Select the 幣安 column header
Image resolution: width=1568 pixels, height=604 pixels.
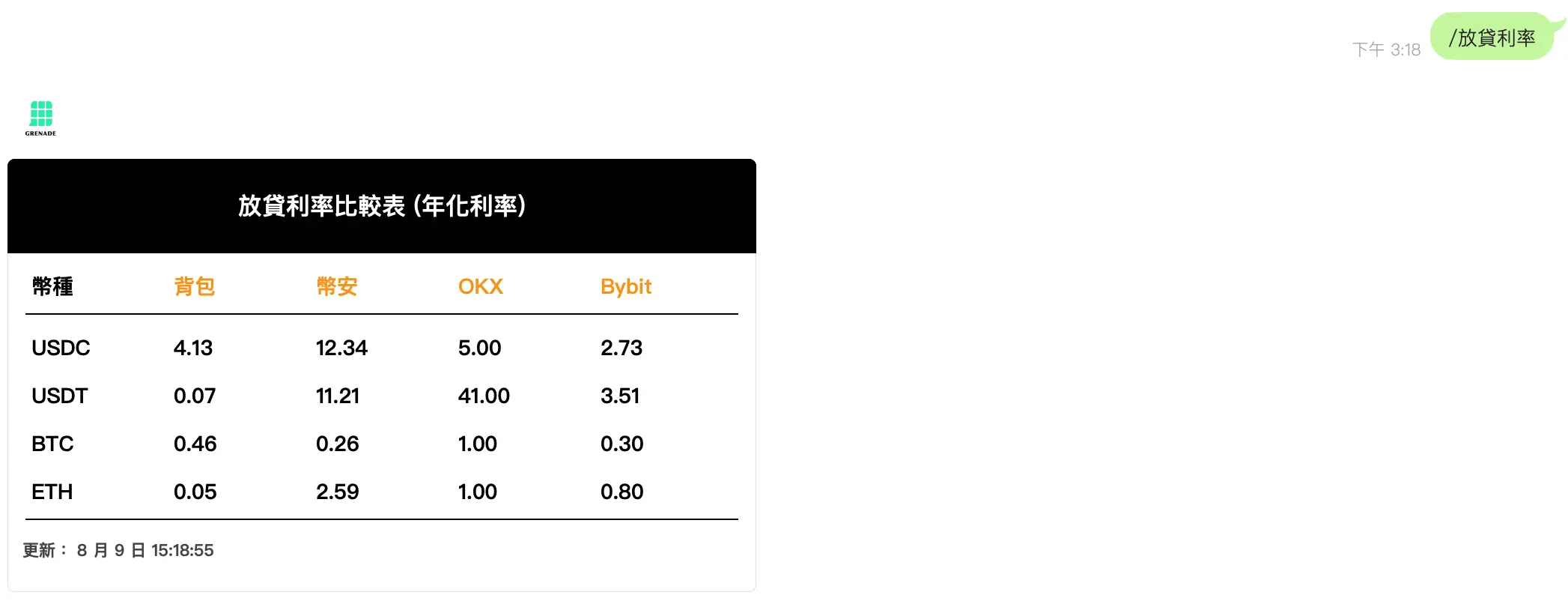point(337,286)
